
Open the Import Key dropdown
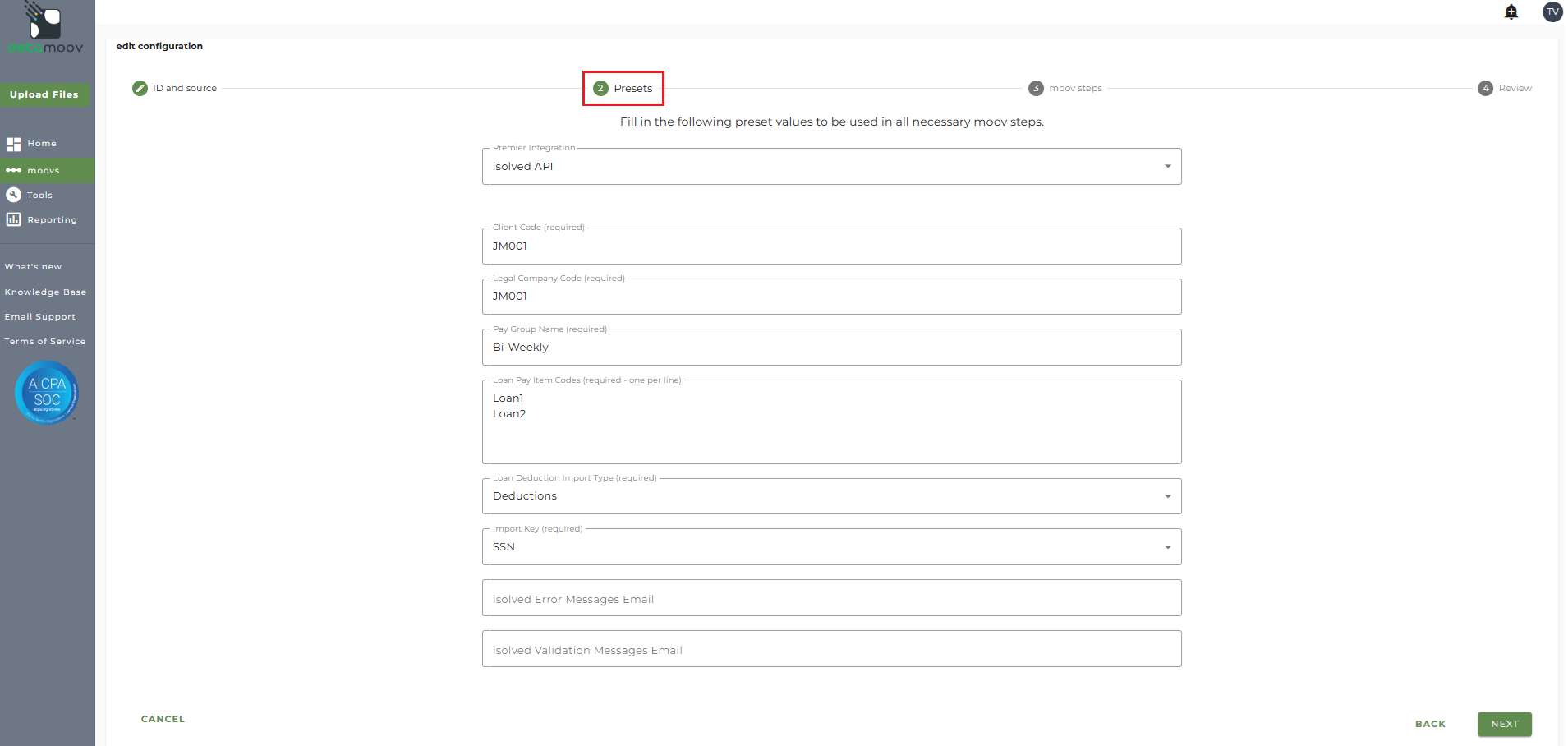tap(1167, 547)
